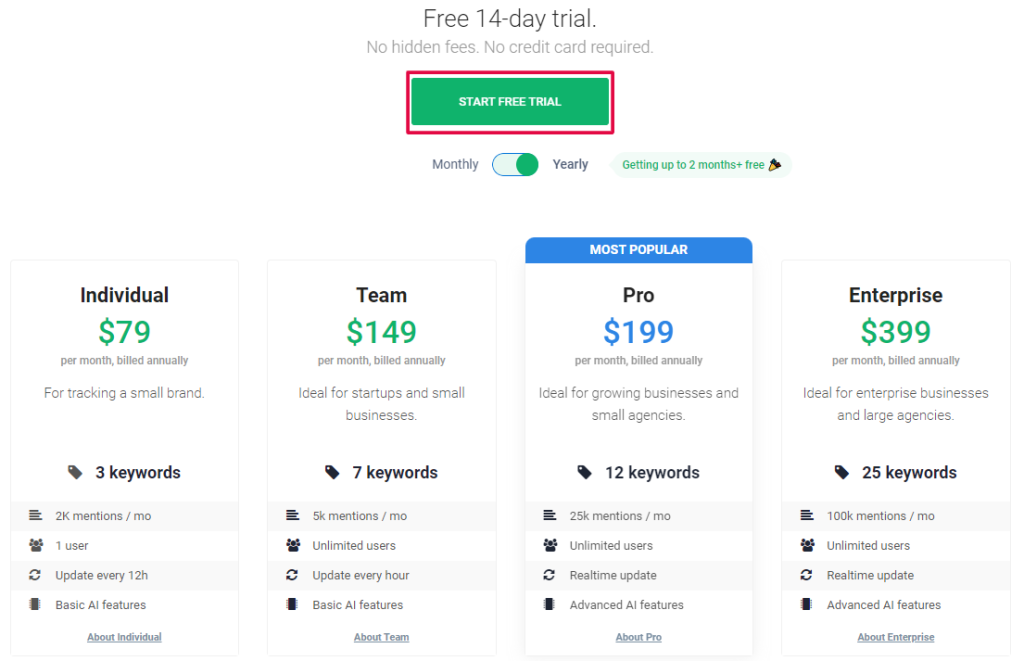This screenshot has width=1024, height=661.
Task: Click refresh icon beside Update every 12h
Action: coord(35,575)
